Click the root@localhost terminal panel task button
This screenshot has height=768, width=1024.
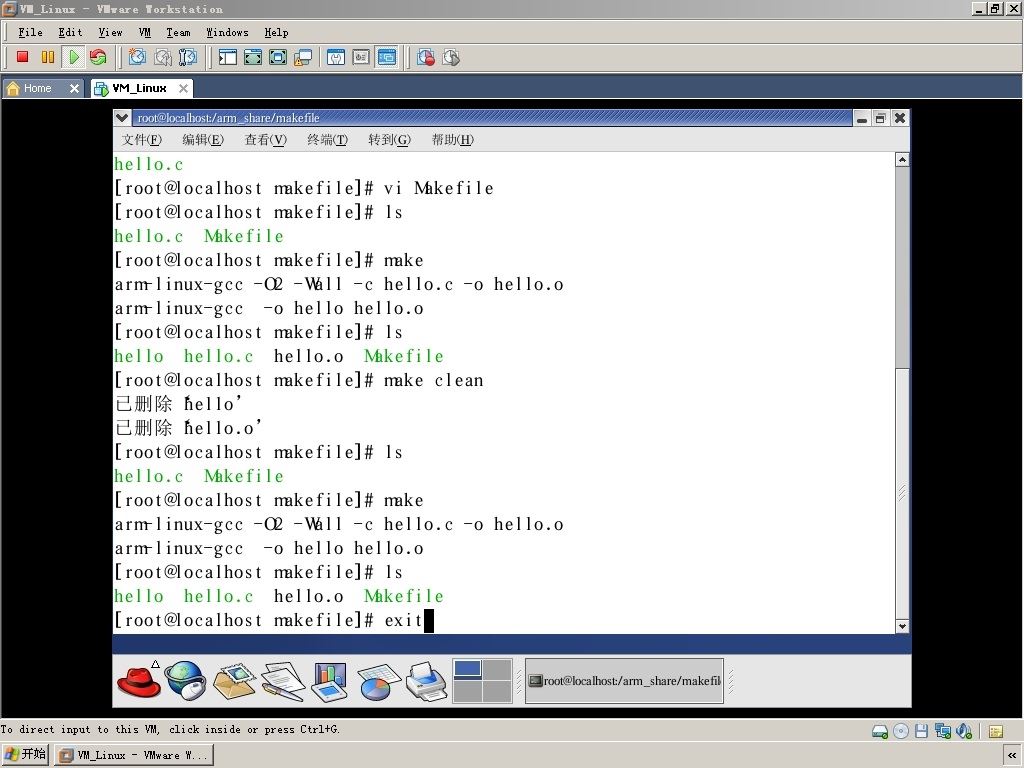pos(624,680)
